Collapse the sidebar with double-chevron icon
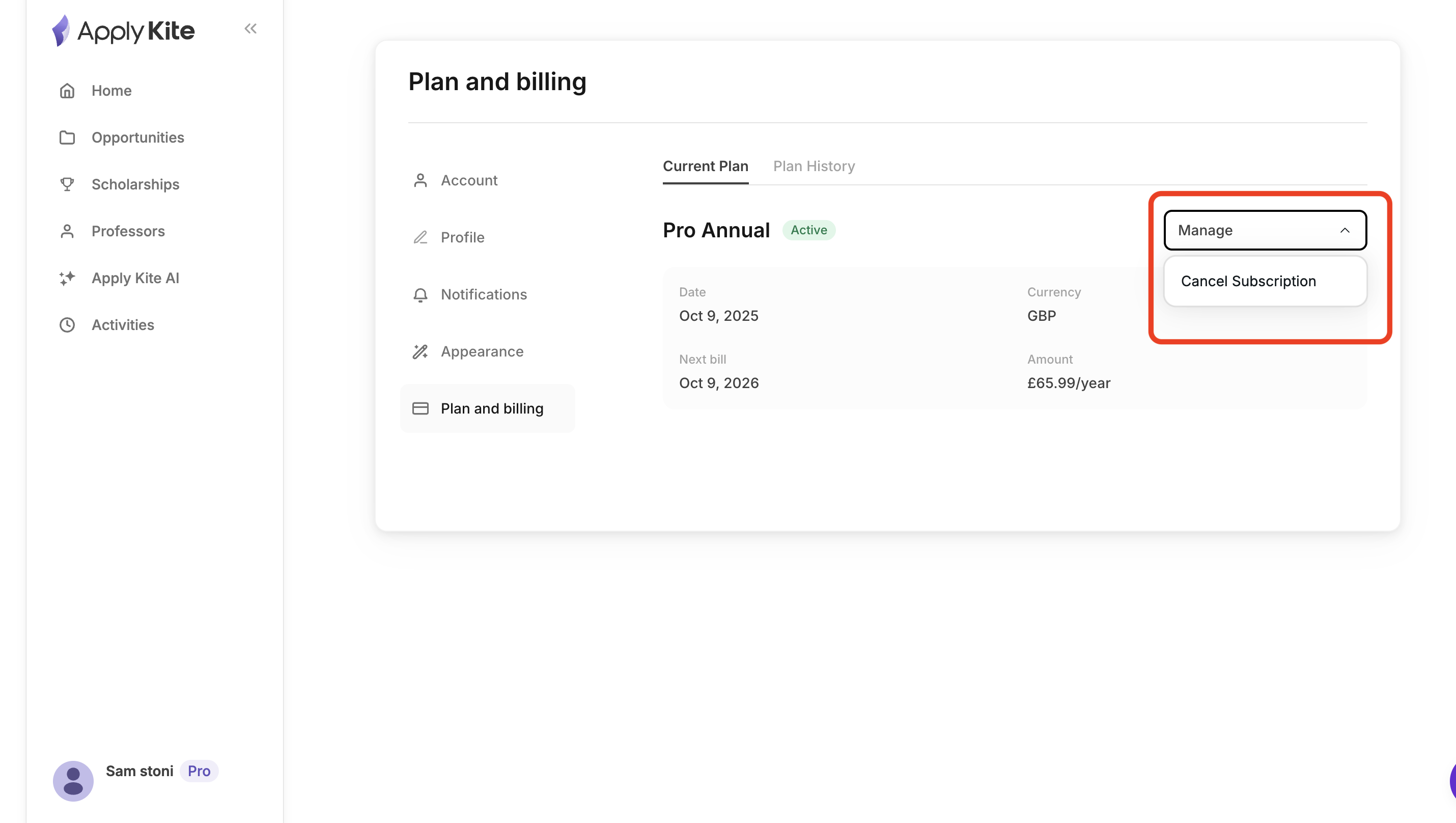This screenshot has width=1456, height=823. point(250,28)
